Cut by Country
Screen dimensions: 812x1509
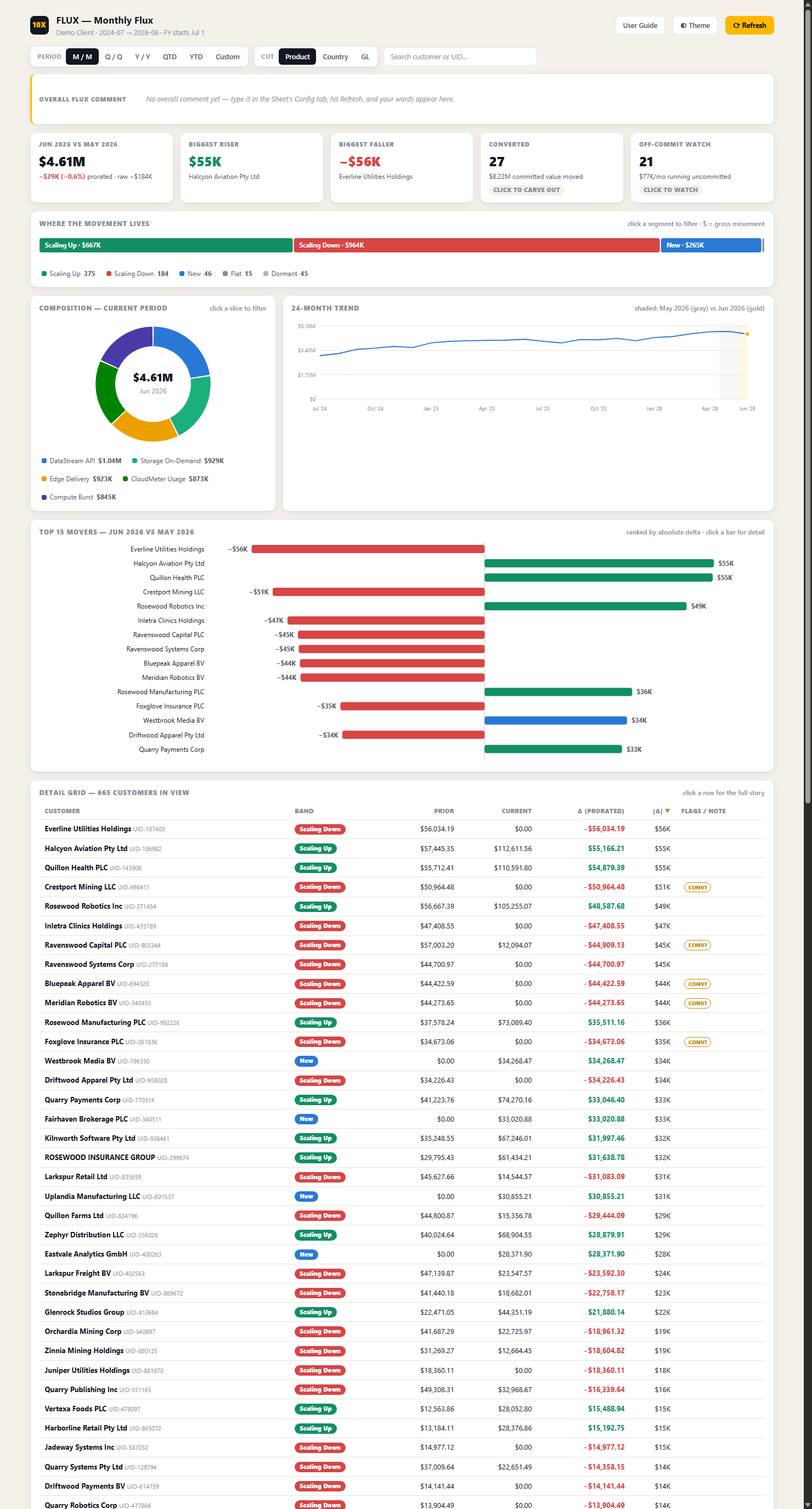pyautogui.click(x=335, y=57)
